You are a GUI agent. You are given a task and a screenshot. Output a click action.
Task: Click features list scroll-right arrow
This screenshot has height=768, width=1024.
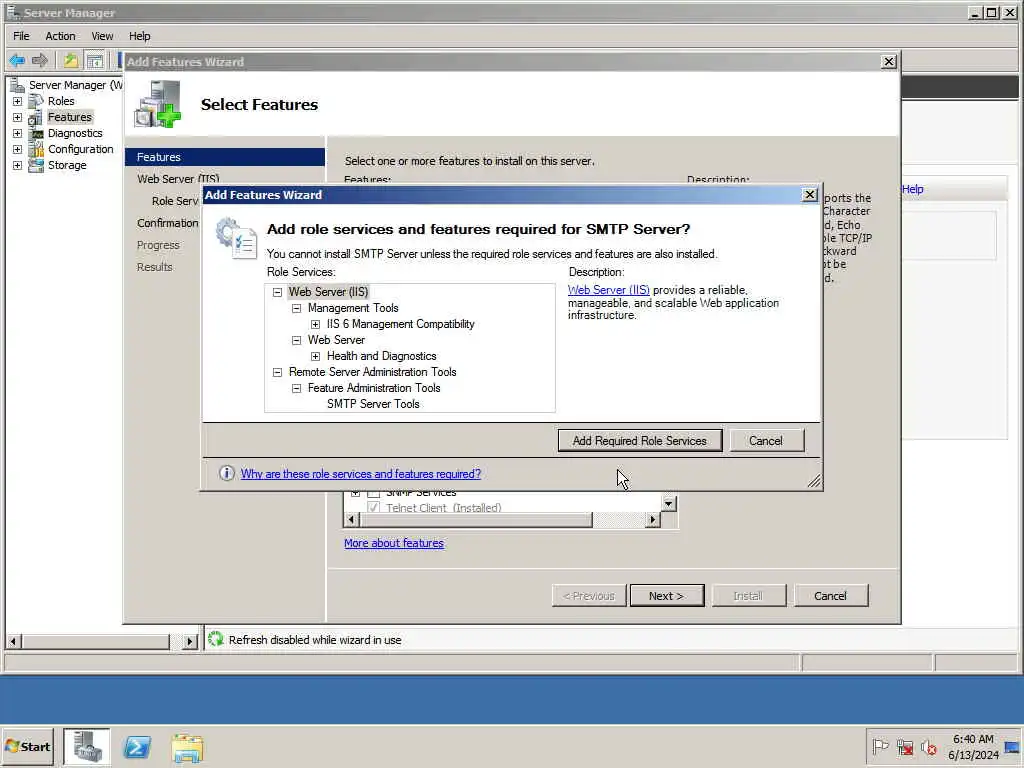(x=652, y=520)
